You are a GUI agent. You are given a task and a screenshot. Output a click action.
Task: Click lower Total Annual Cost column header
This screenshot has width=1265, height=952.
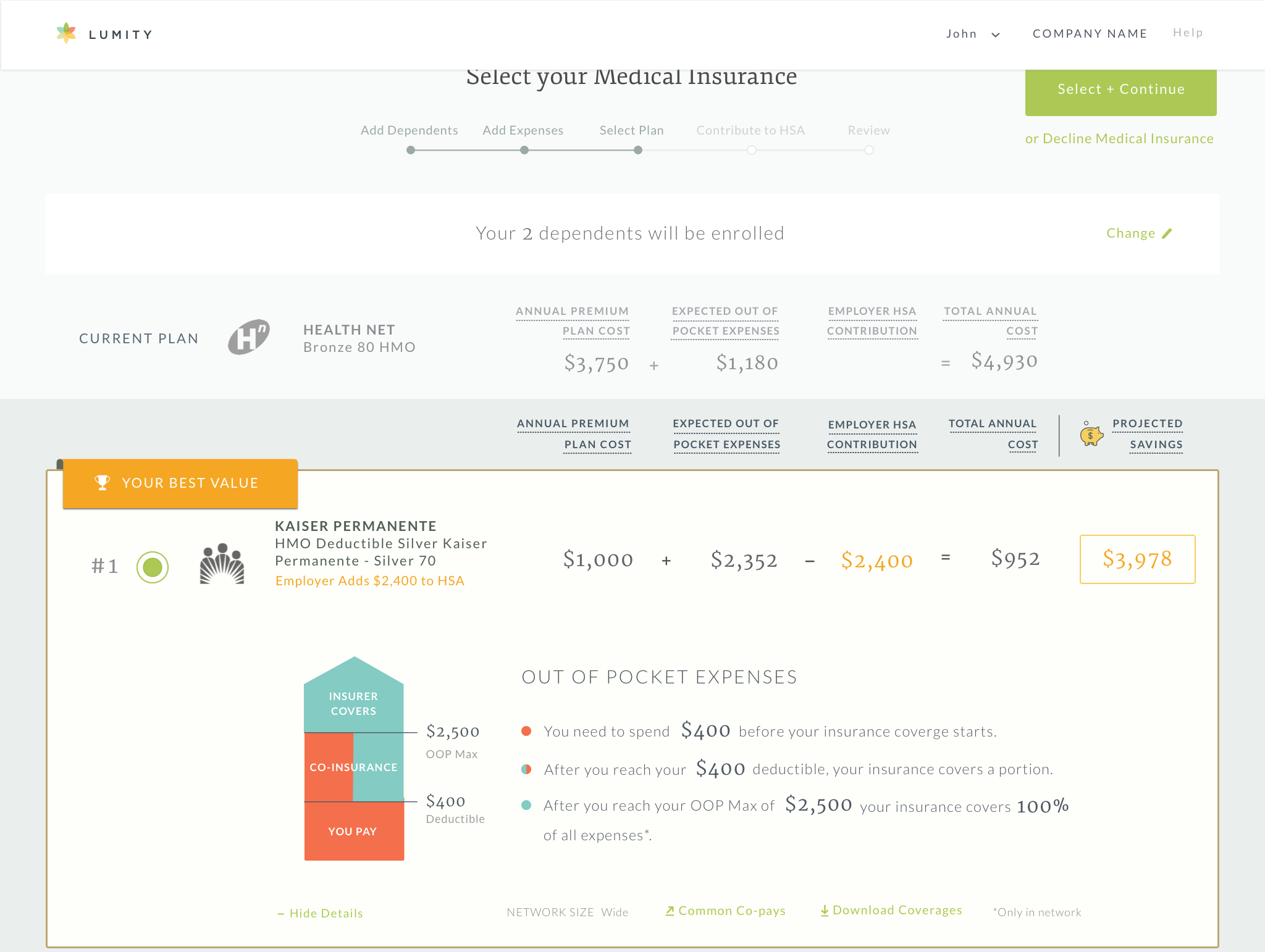point(993,434)
